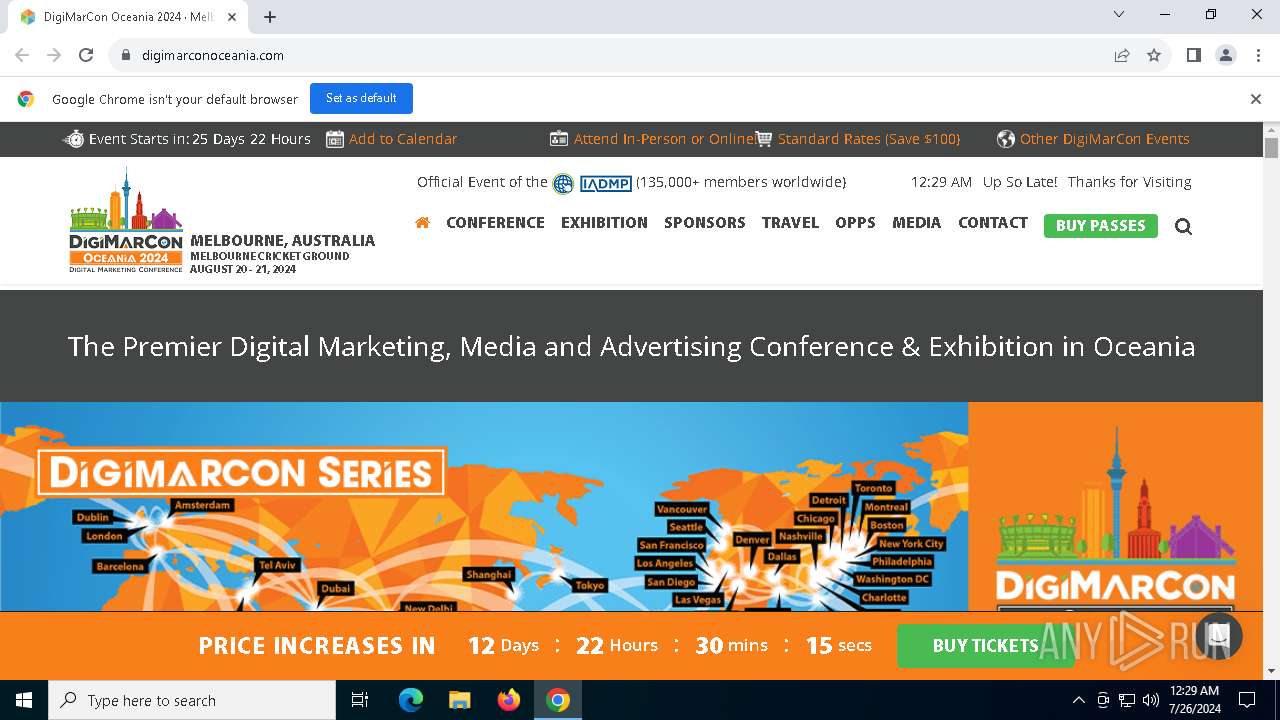Image resolution: width=1280 pixels, height=720 pixels.
Task: Click the scrollbar down arrow
Action: pyautogui.click(x=1271, y=671)
